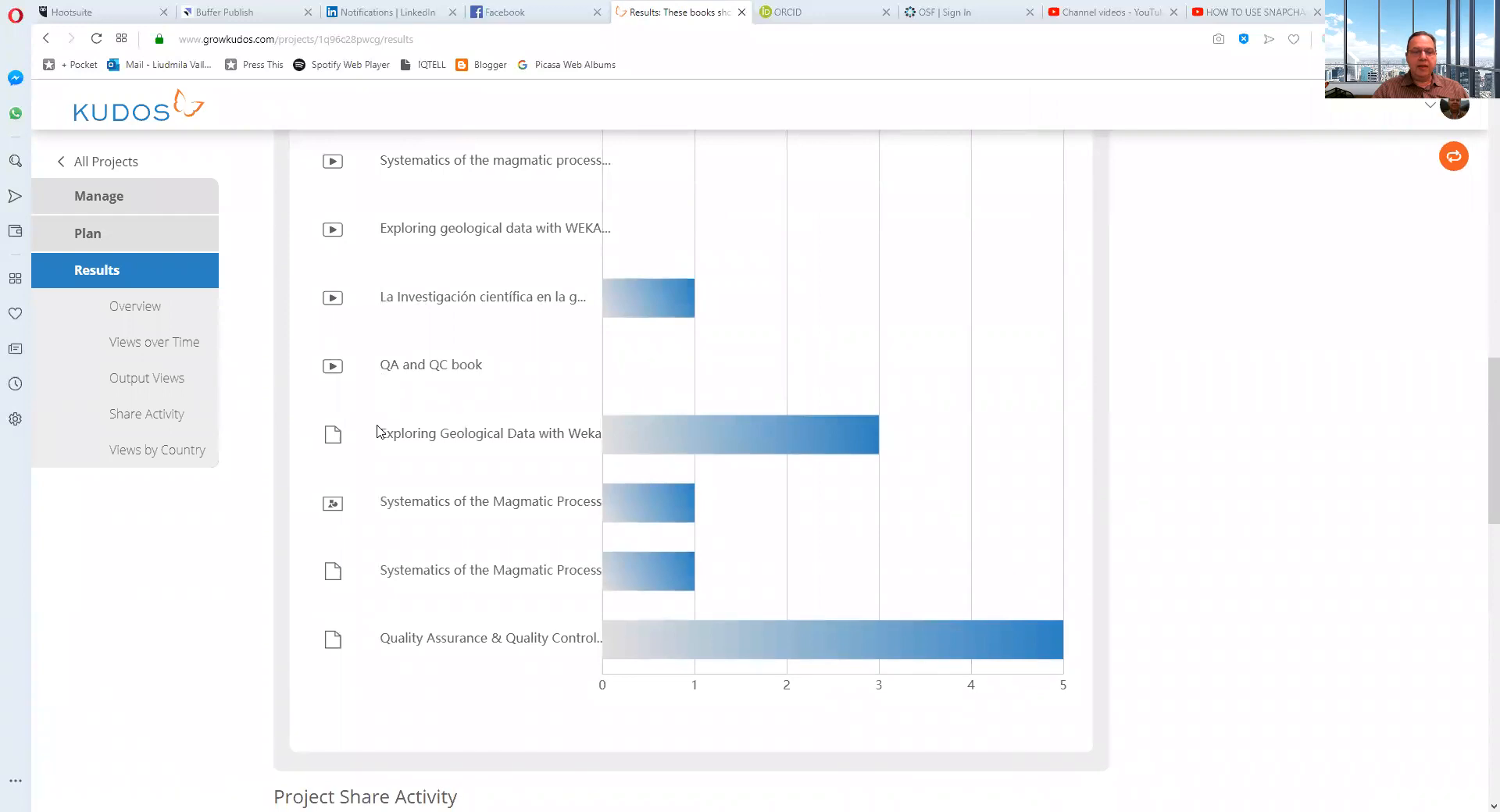Expand the user account dropdown chevron
The image size is (1500, 812).
(x=1430, y=105)
